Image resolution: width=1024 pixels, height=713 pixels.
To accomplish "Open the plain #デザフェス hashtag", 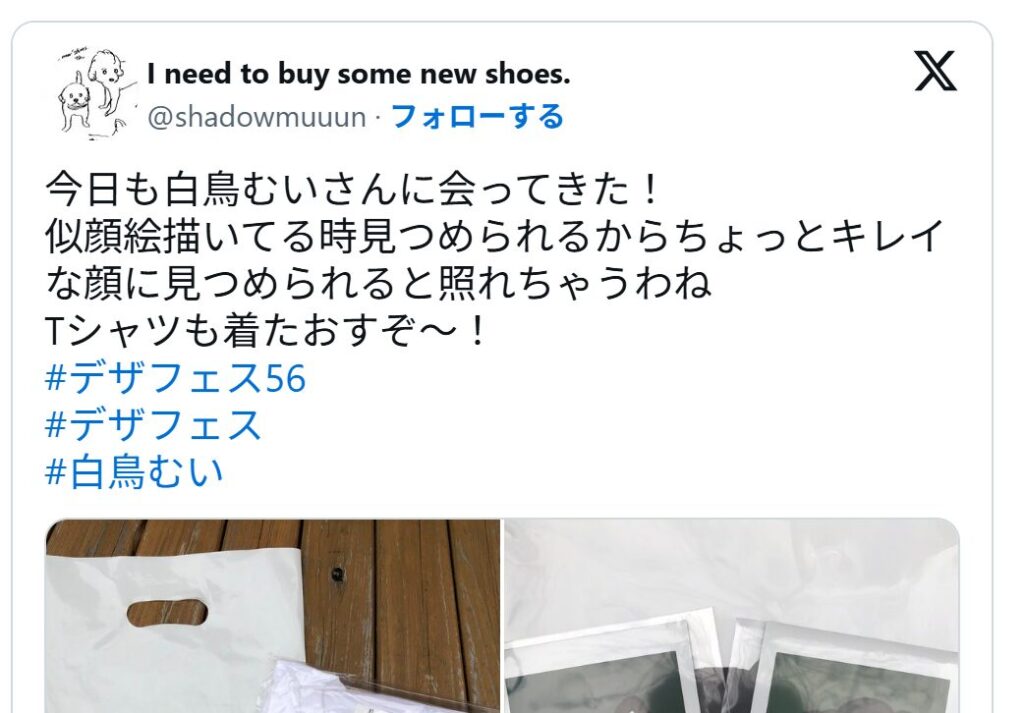I will point(153,425).
